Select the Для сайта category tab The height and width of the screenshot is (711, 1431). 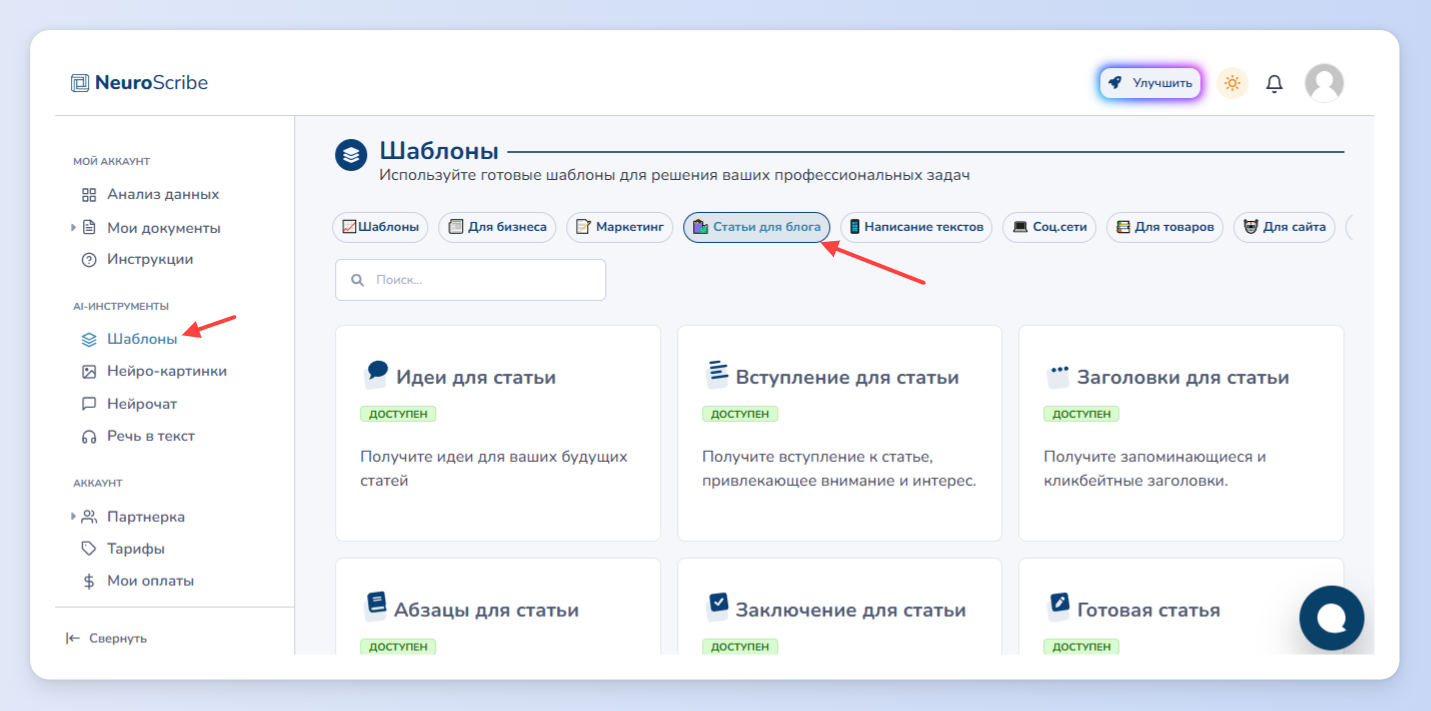1284,227
